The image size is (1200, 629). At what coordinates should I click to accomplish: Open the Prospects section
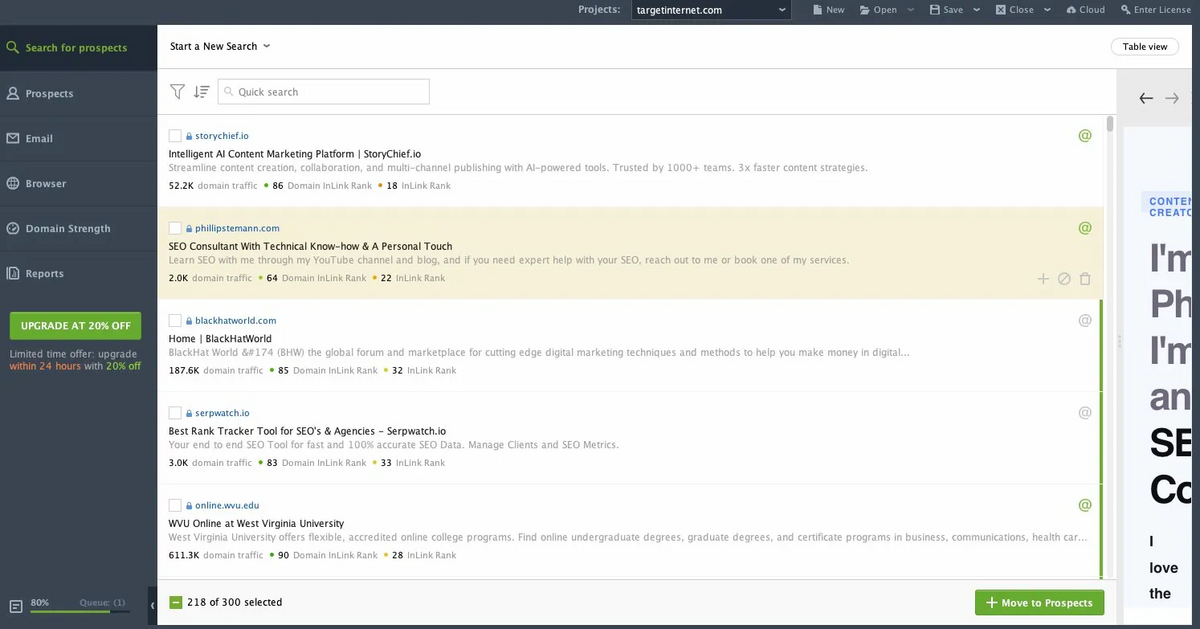[78, 93]
